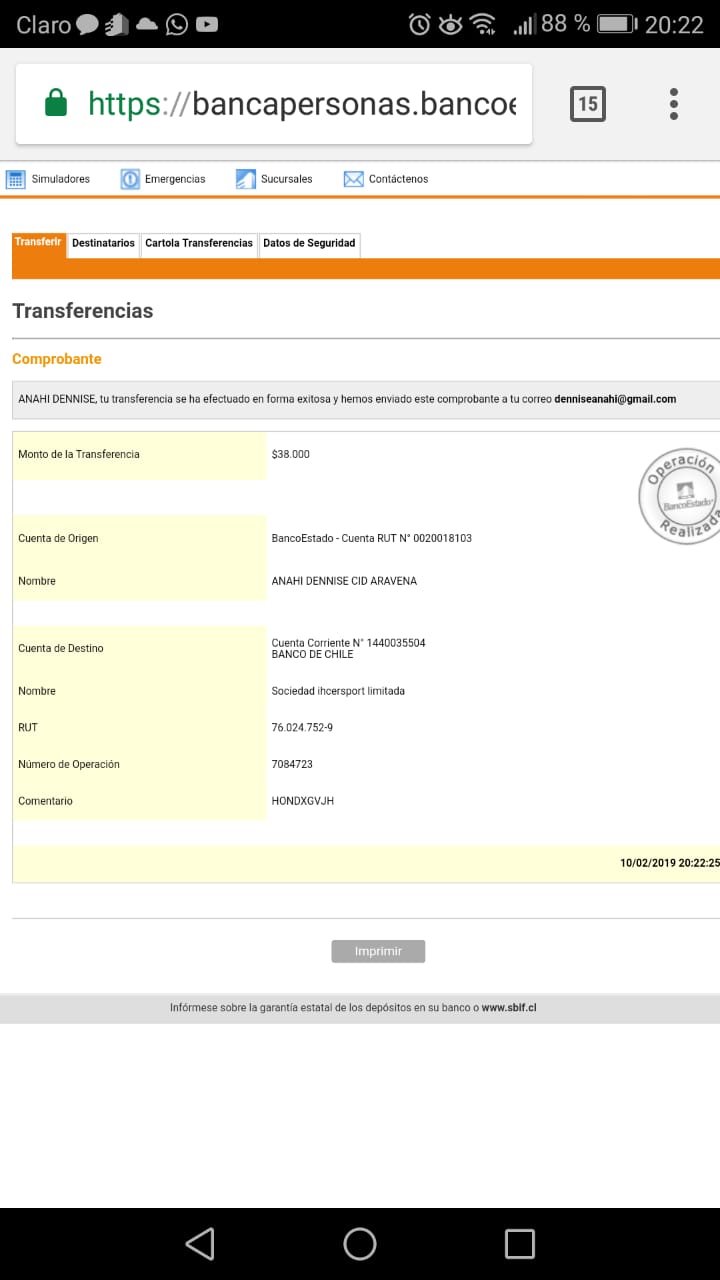Image resolution: width=720 pixels, height=1280 pixels.
Task: Click the timestamp 10/02/2019 20:22:25
Action: 669,863
